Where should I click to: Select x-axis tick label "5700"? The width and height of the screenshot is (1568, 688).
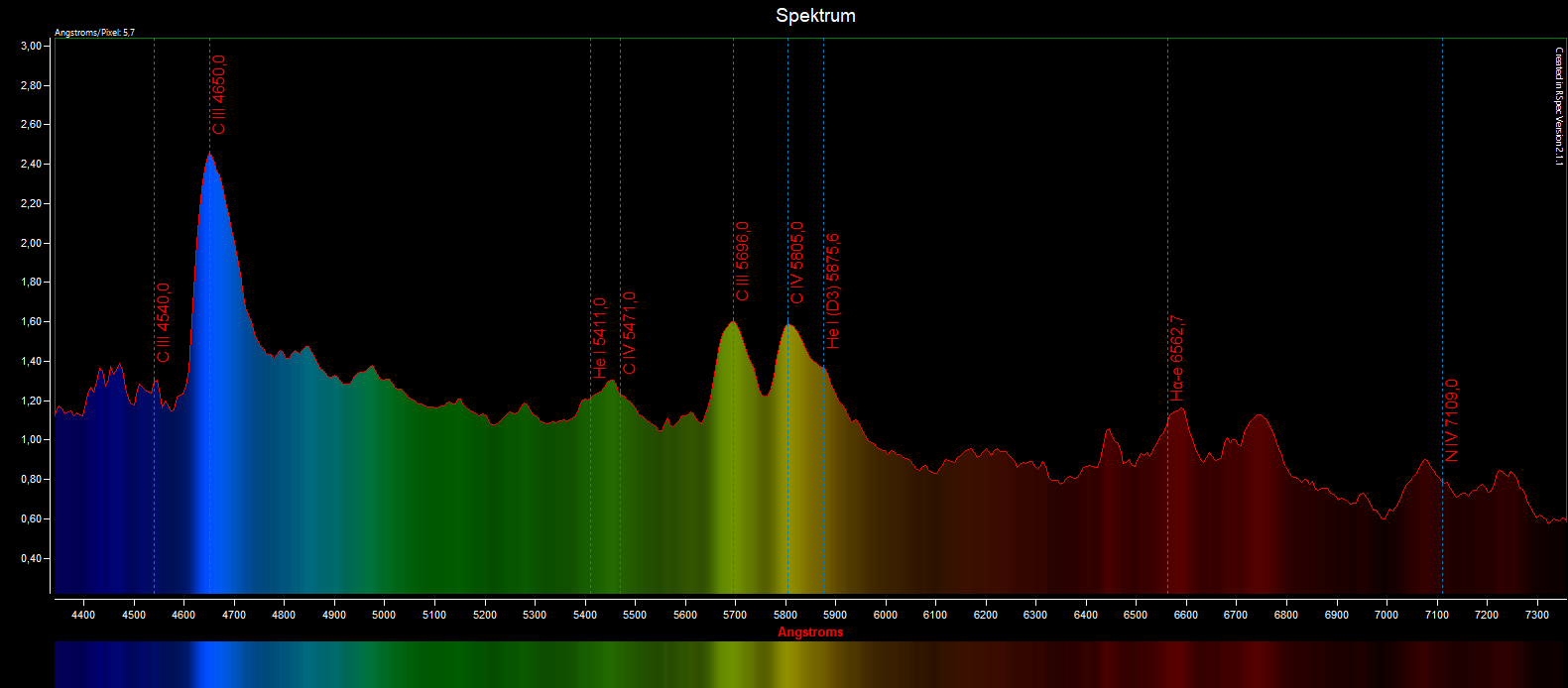click(x=735, y=615)
